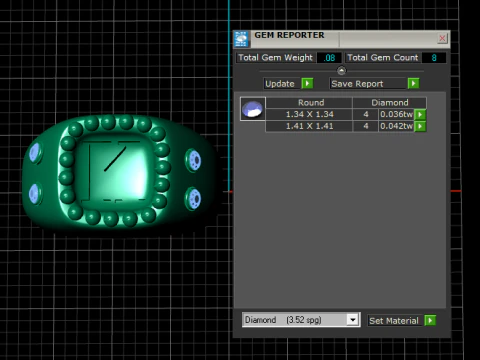Viewport: 480px width, 360px height.
Task: Click green arrow beside 0.036tw row
Action: point(420,114)
